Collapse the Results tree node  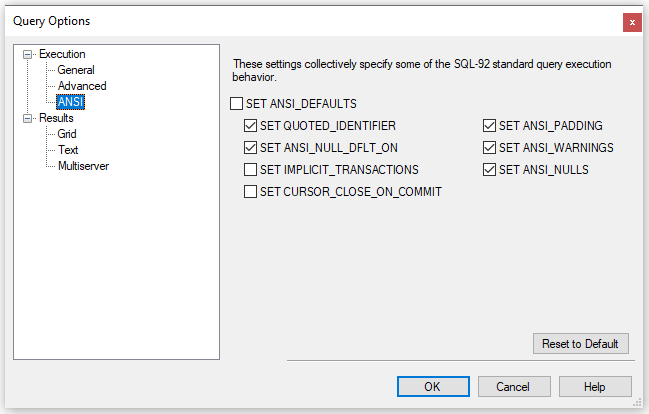[29, 118]
